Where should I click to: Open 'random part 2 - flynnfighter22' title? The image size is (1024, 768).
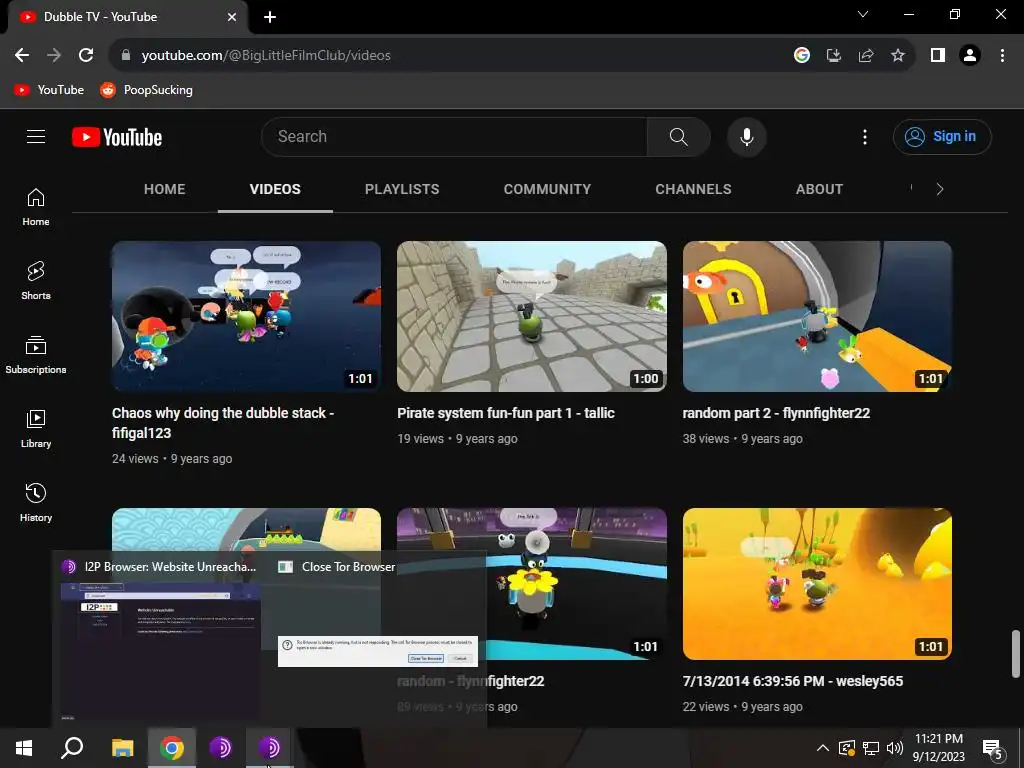pyautogui.click(x=776, y=413)
